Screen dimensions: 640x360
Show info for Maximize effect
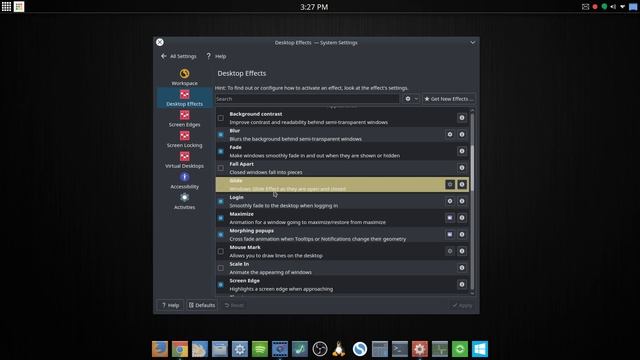point(462,218)
